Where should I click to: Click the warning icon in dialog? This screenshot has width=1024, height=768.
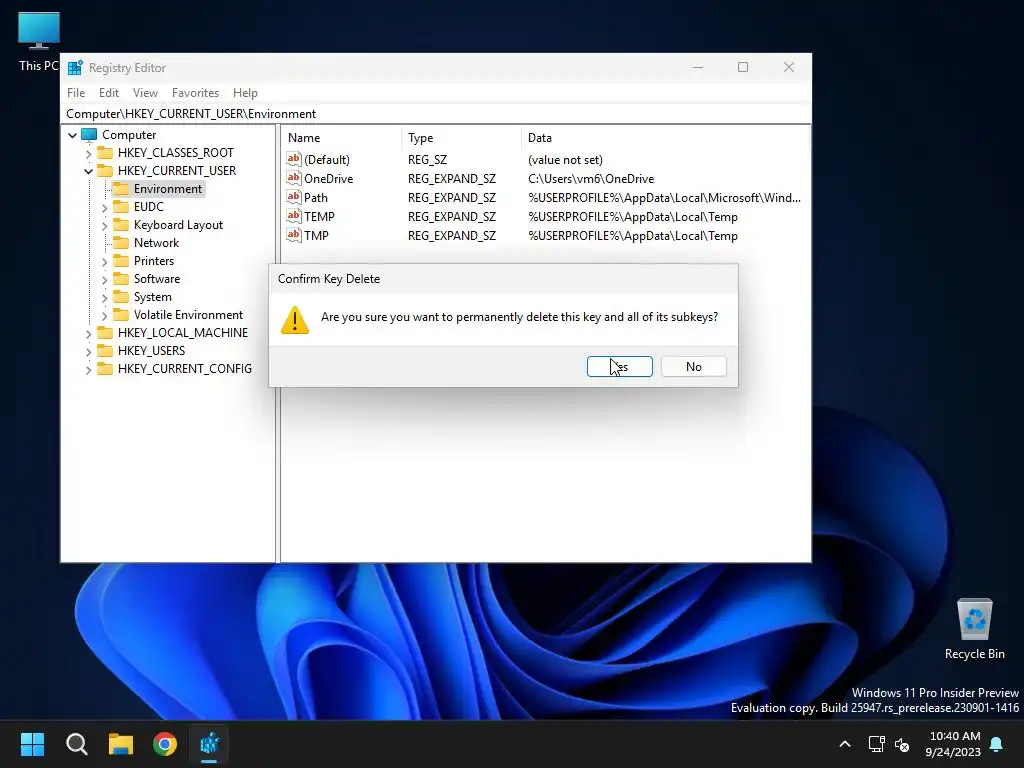tap(295, 320)
